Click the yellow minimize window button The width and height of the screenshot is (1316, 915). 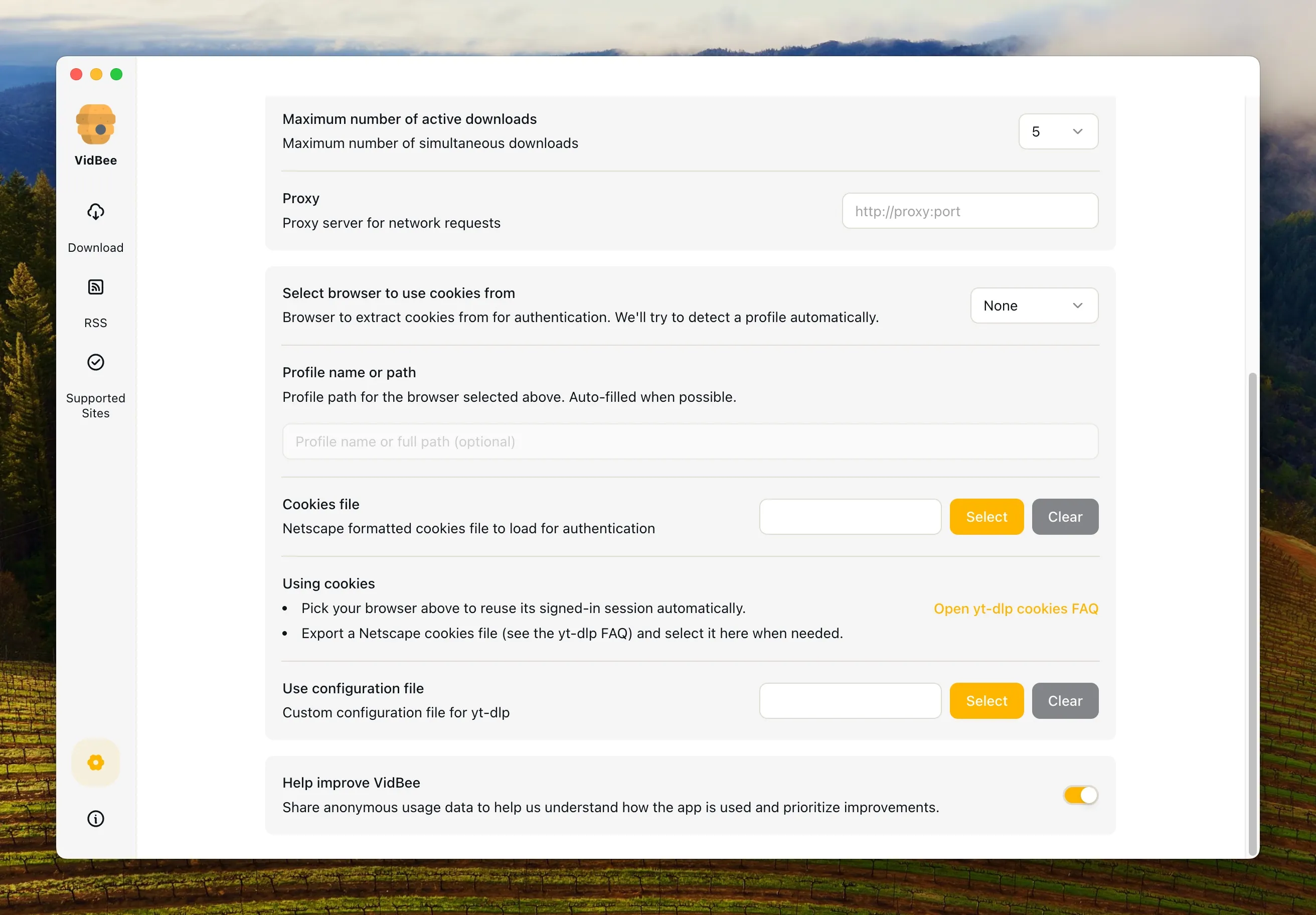[x=96, y=75]
